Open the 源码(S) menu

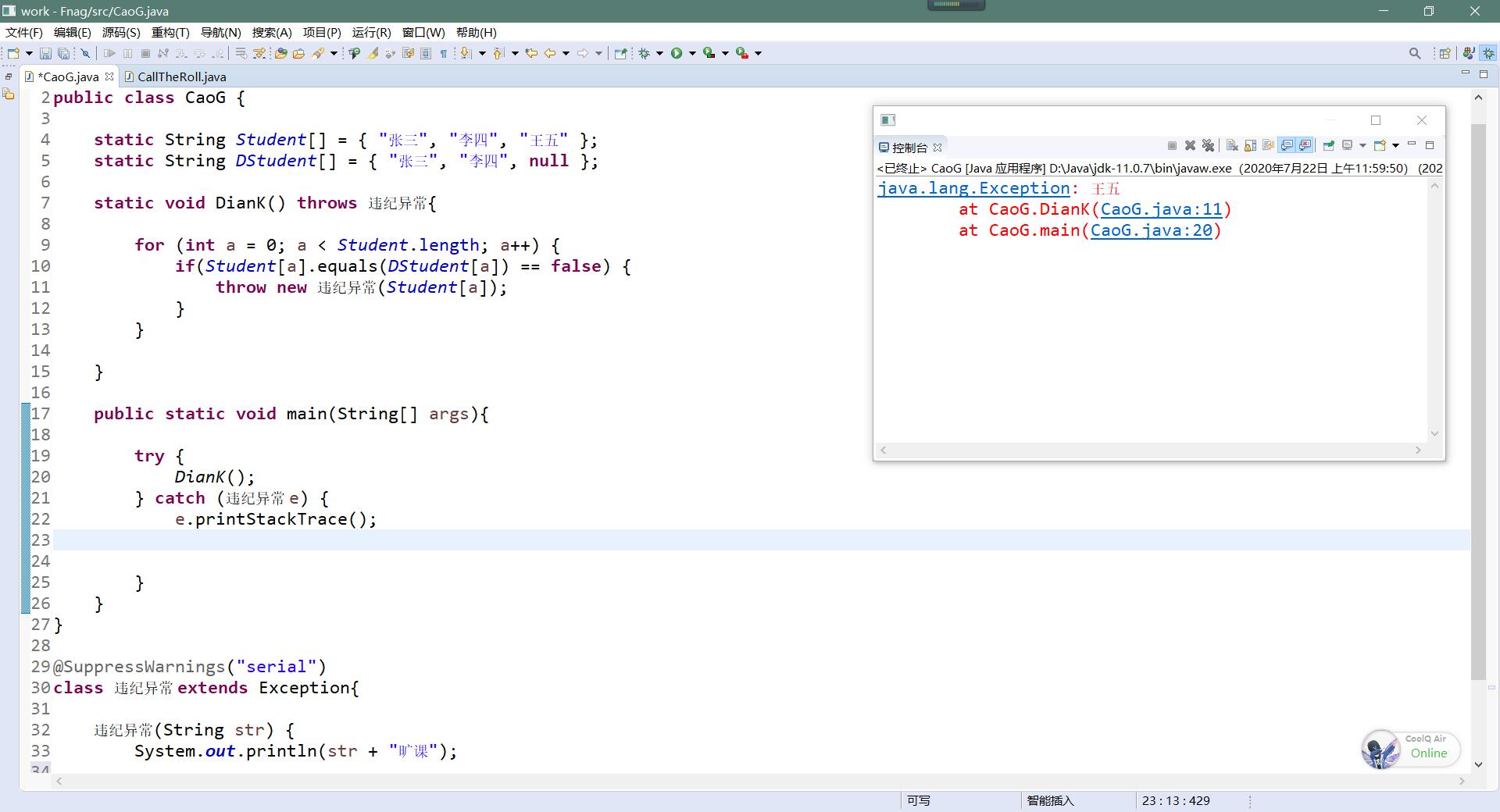[x=121, y=32]
